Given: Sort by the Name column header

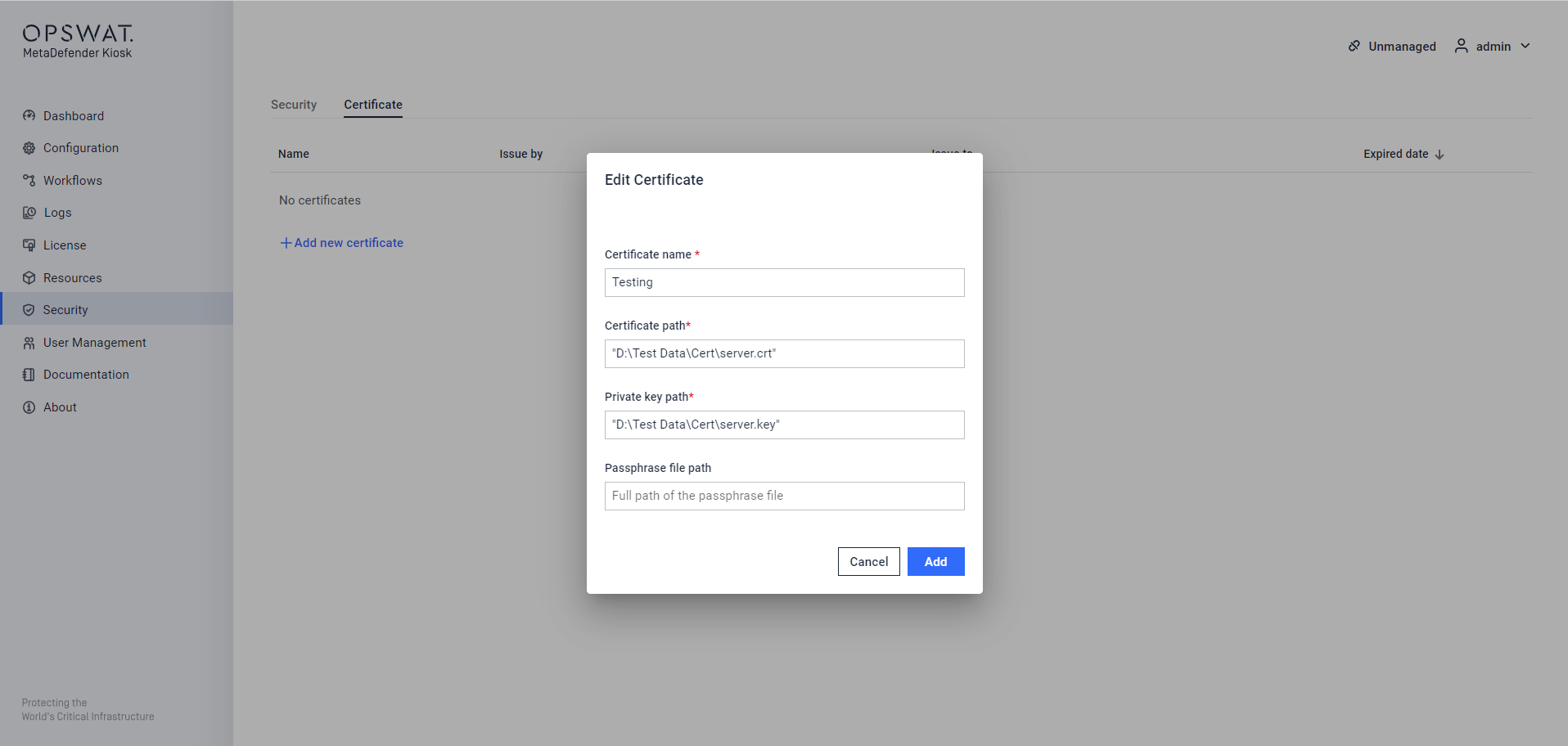Looking at the screenshot, I should click(294, 154).
